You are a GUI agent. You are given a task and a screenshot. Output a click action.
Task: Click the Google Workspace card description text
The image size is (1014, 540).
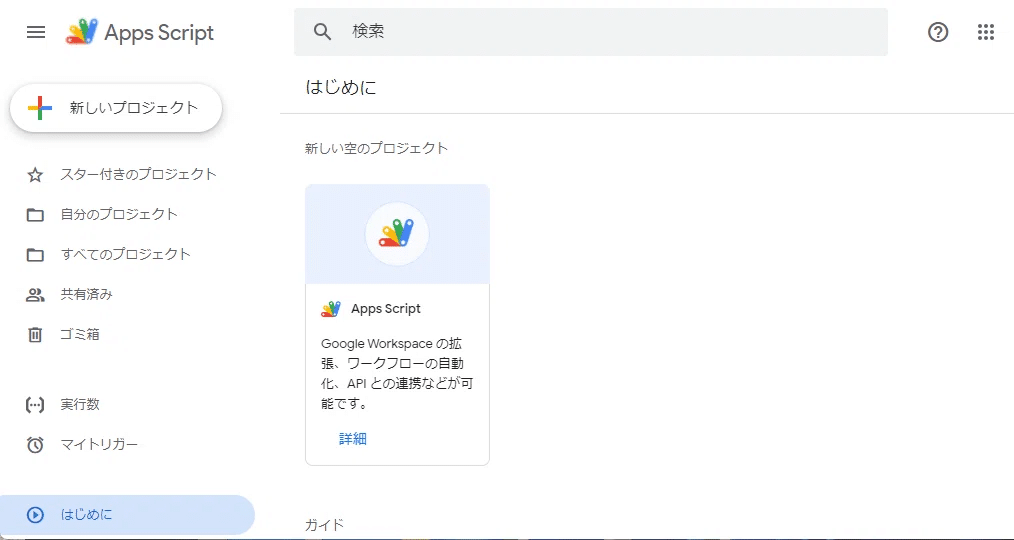(397, 374)
